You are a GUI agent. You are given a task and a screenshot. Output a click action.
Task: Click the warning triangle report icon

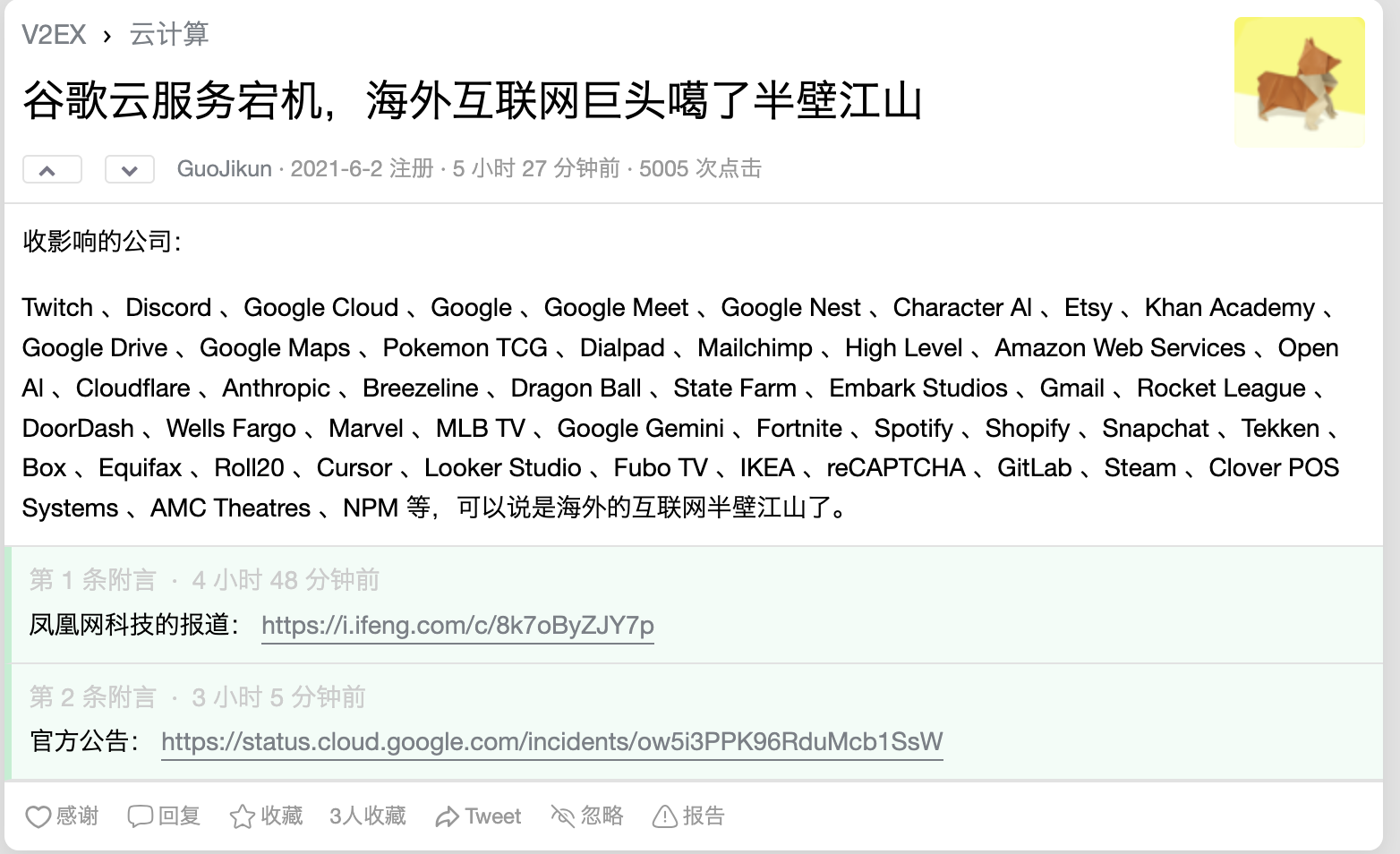coord(665,816)
